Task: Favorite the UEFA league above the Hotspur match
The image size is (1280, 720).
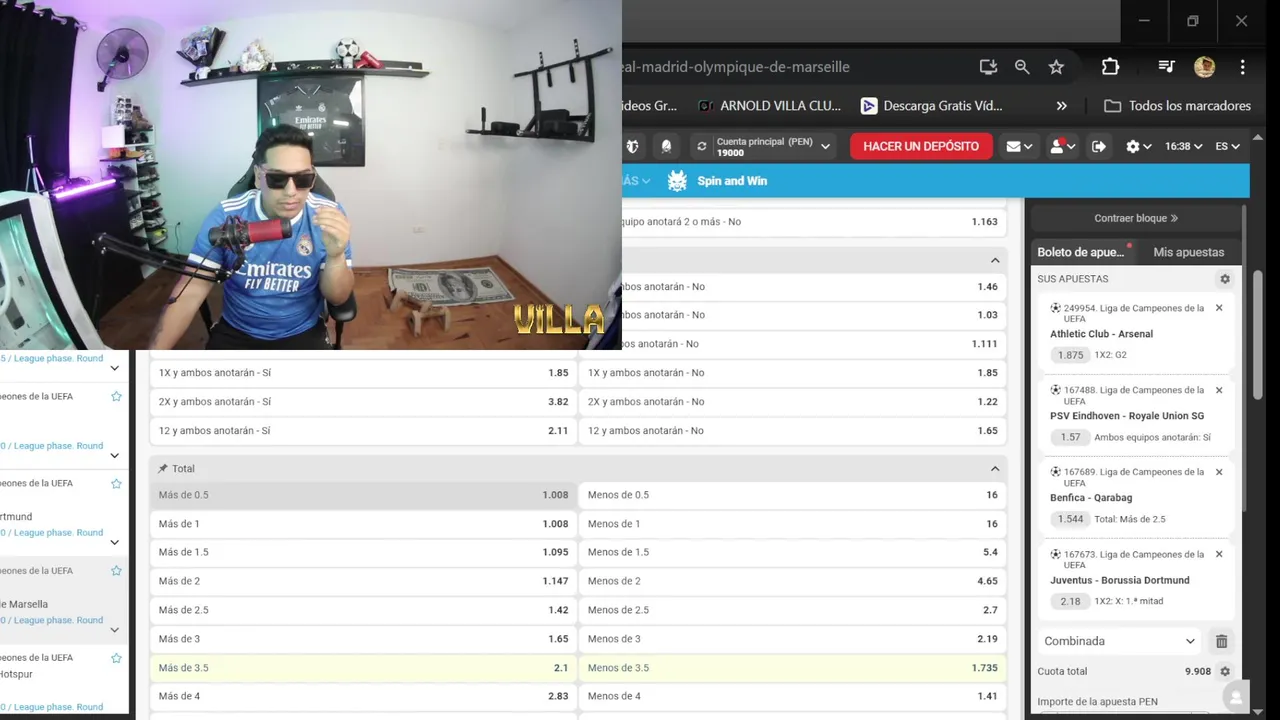Action: coord(116,657)
